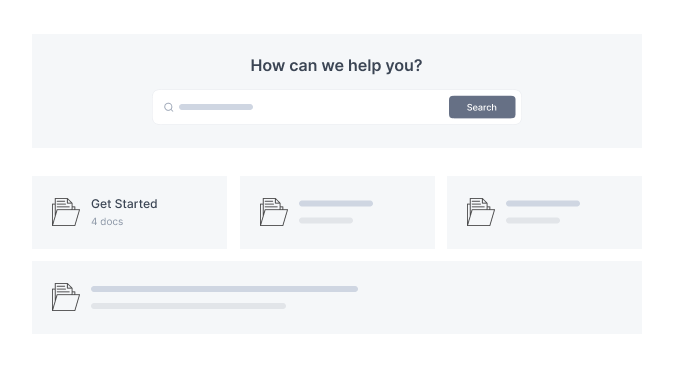Click the Search button
This screenshot has height=380, width=674.
(482, 107)
